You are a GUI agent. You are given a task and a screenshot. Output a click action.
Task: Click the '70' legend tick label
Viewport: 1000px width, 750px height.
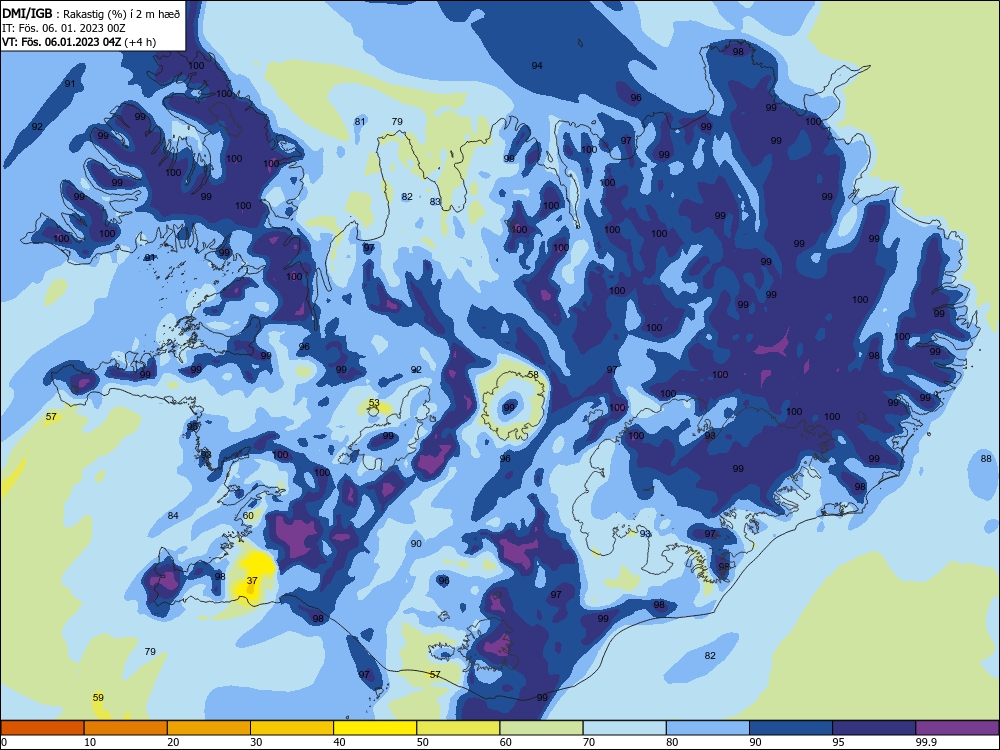589,742
